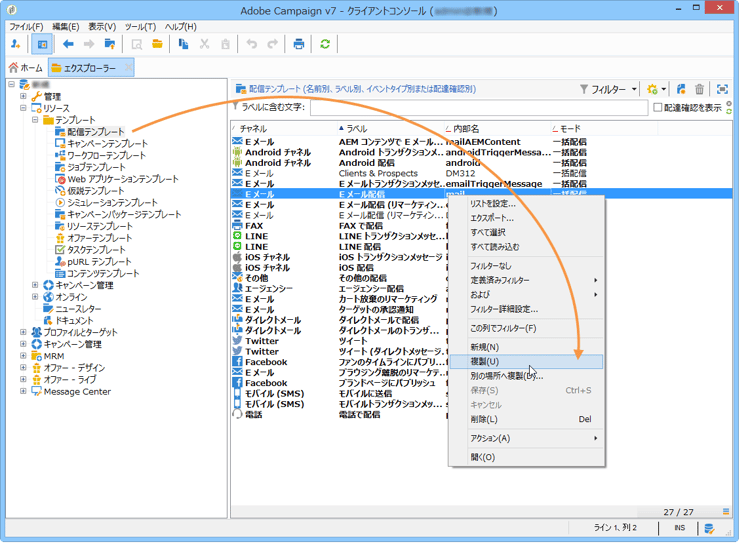
Task: Expand the 管理 tree node
Action: [x=23, y=96]
